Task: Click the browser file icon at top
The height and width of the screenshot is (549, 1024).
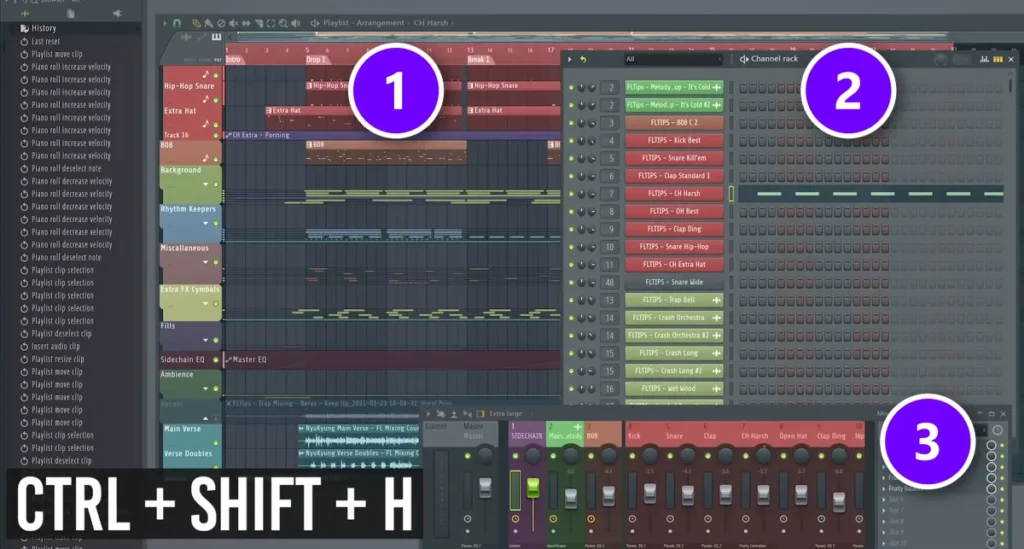Action: 71,13
